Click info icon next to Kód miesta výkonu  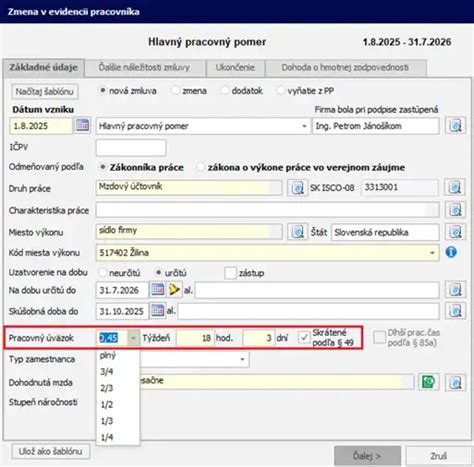point(451,252)
